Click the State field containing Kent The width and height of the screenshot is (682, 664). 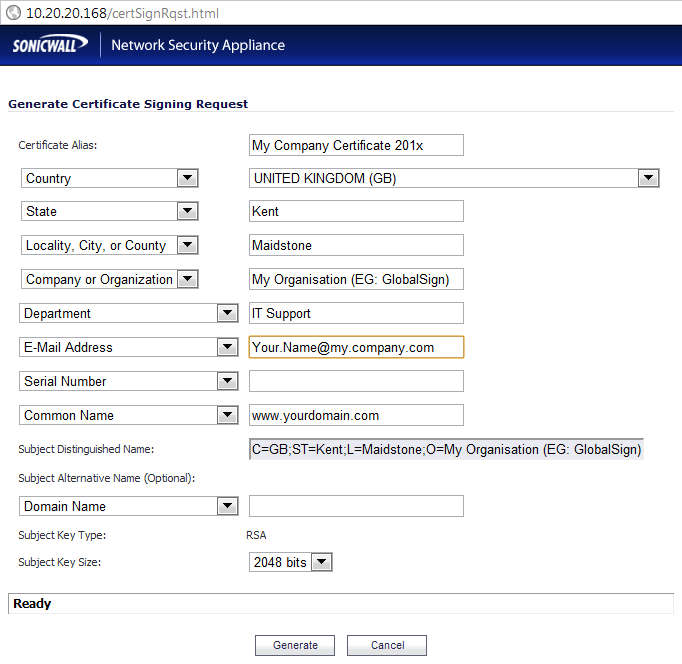356,211
